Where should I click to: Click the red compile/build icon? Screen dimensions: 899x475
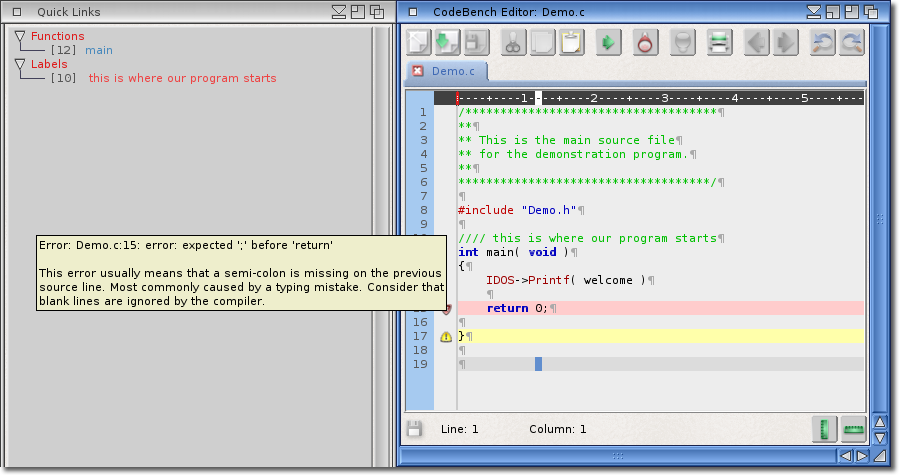pos(645,42)
